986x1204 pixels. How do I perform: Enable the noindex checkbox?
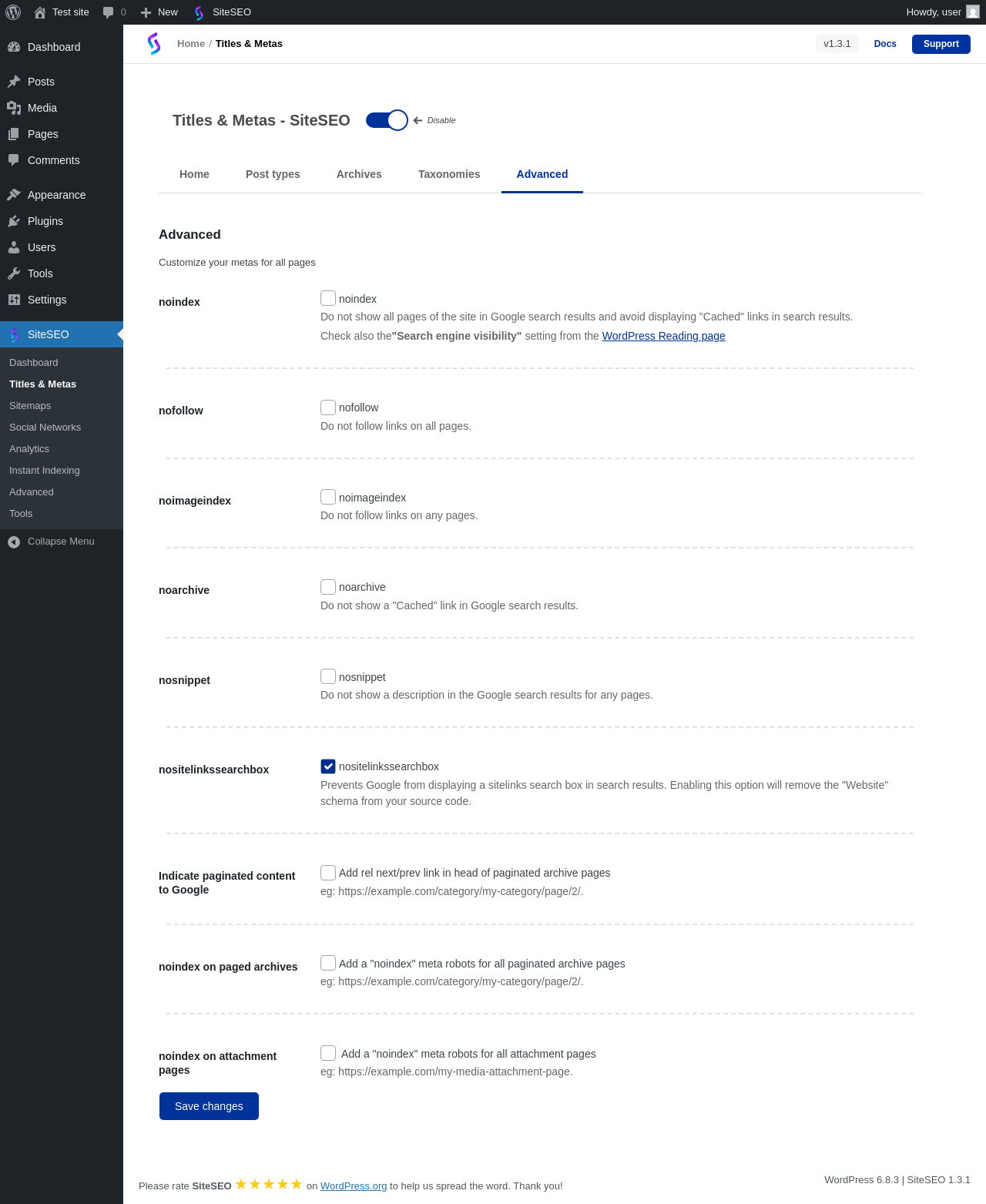[x=328, y=298]
